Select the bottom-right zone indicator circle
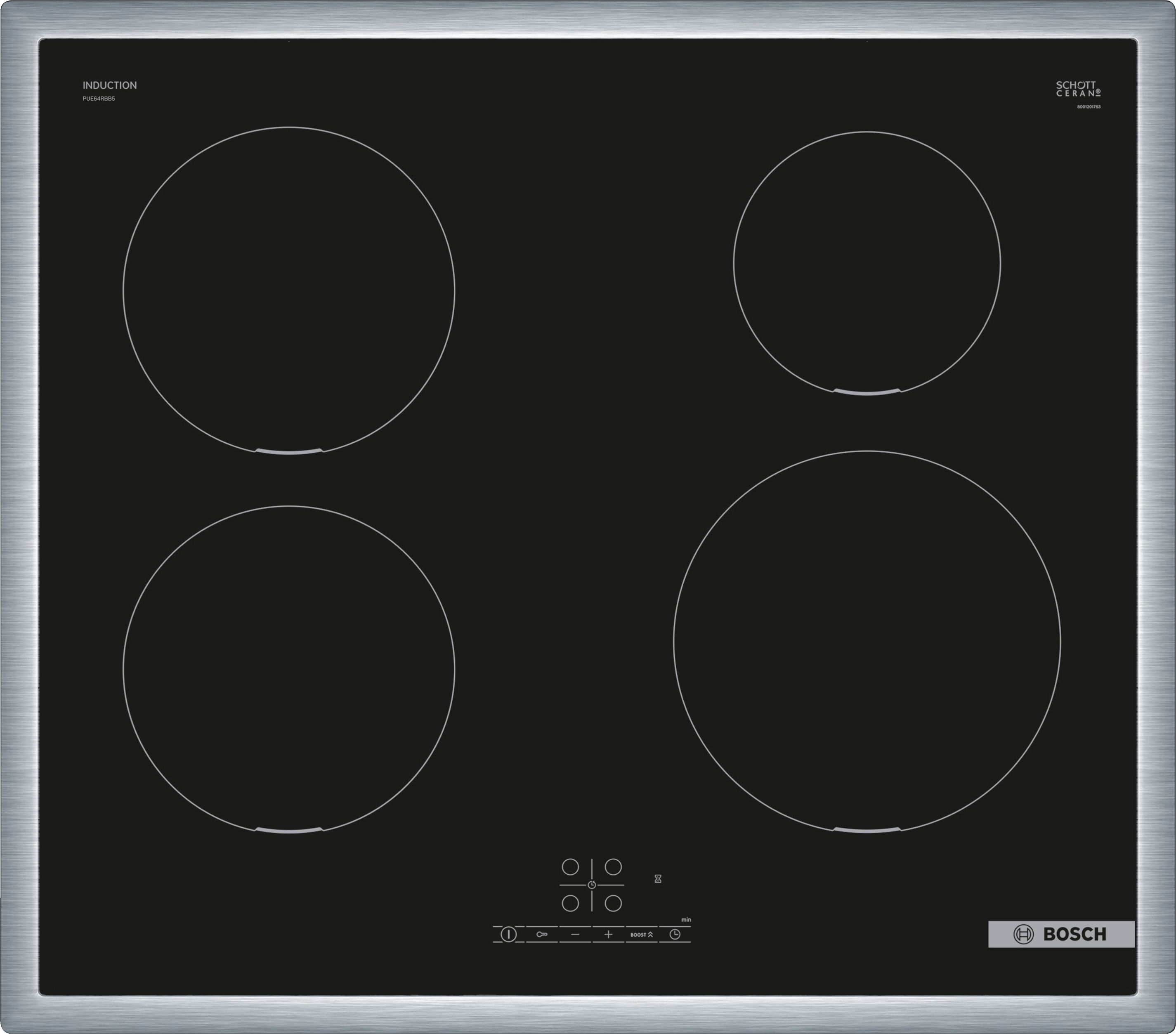The width and height of the screenshot is (1176, 1034). tap(613, 904)
